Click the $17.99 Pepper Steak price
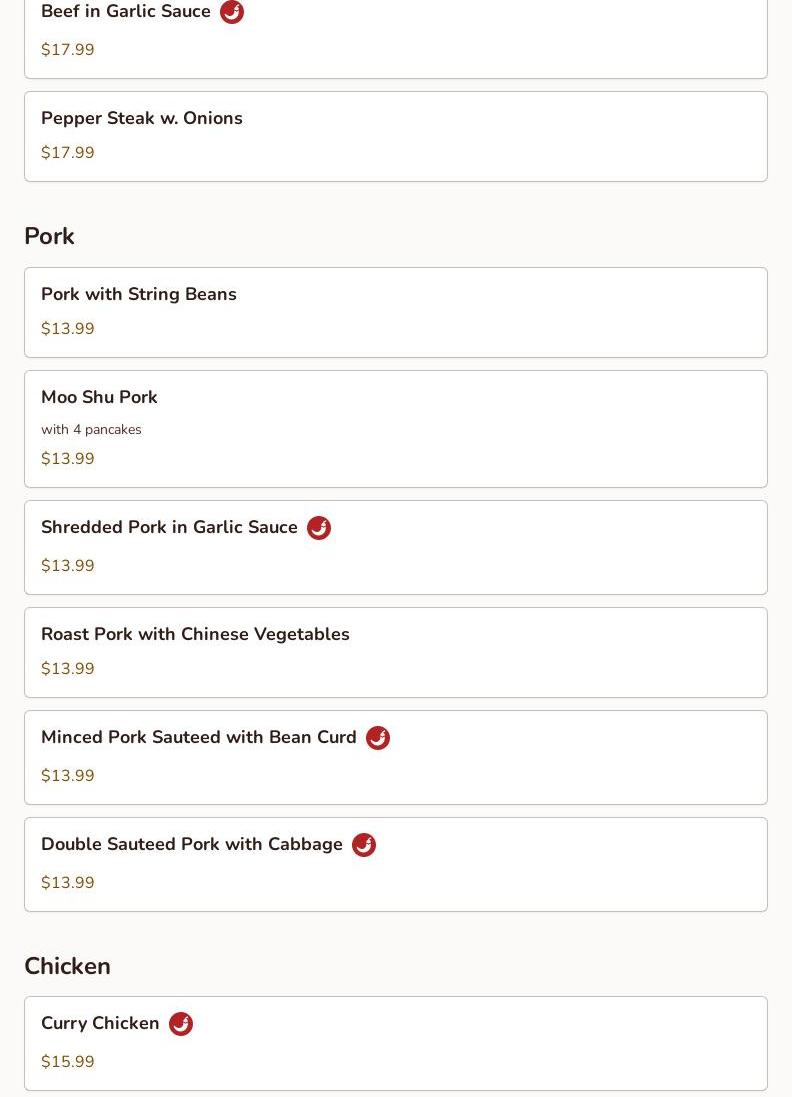The image size is (792, 1097). [x=68, y=153]
